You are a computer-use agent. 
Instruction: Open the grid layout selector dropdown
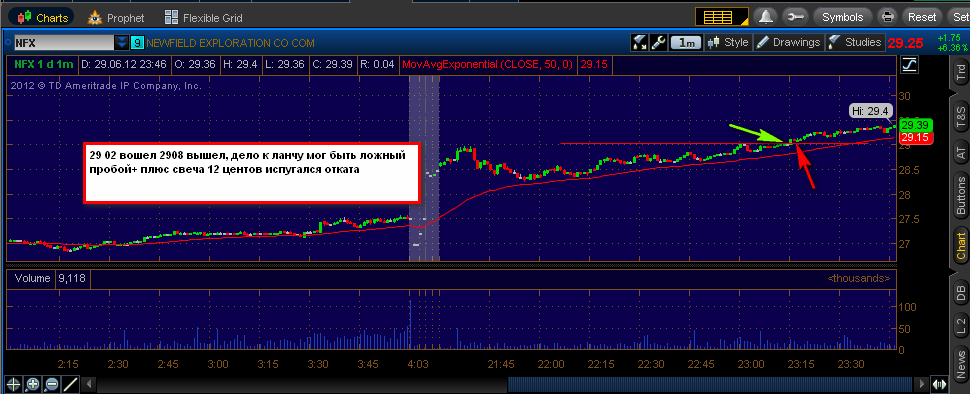coord(722,17)
